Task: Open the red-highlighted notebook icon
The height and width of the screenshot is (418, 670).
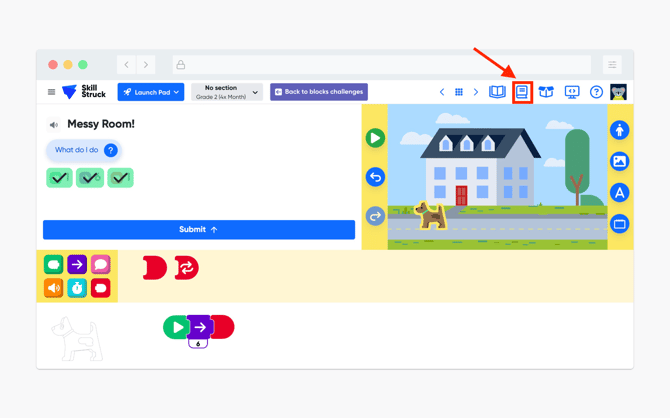Action: click(x=522, y=92)
